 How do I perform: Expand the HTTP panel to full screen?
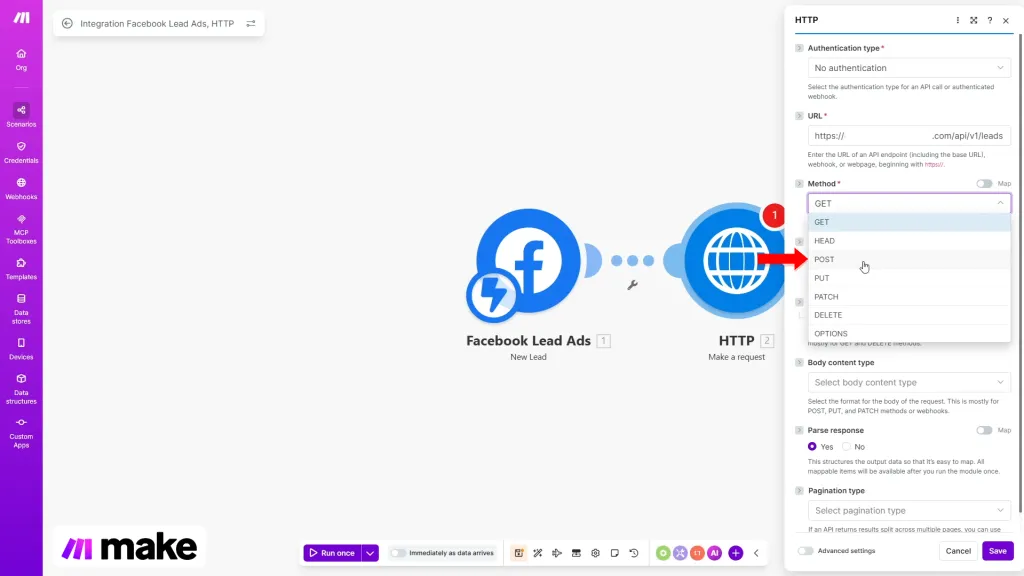(x=974, y=20)
